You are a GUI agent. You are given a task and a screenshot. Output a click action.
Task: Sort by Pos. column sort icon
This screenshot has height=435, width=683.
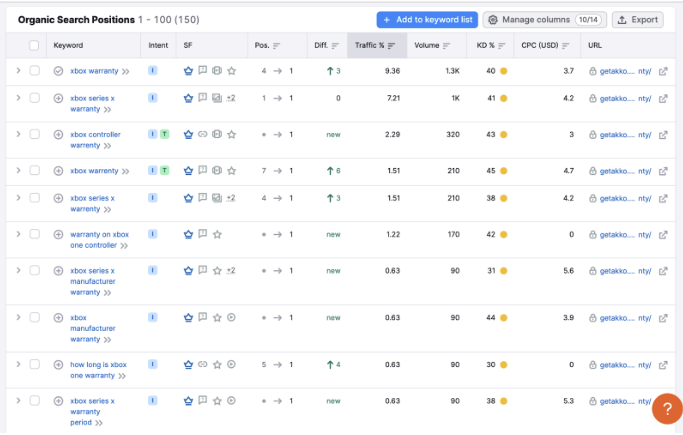point(277,45)
